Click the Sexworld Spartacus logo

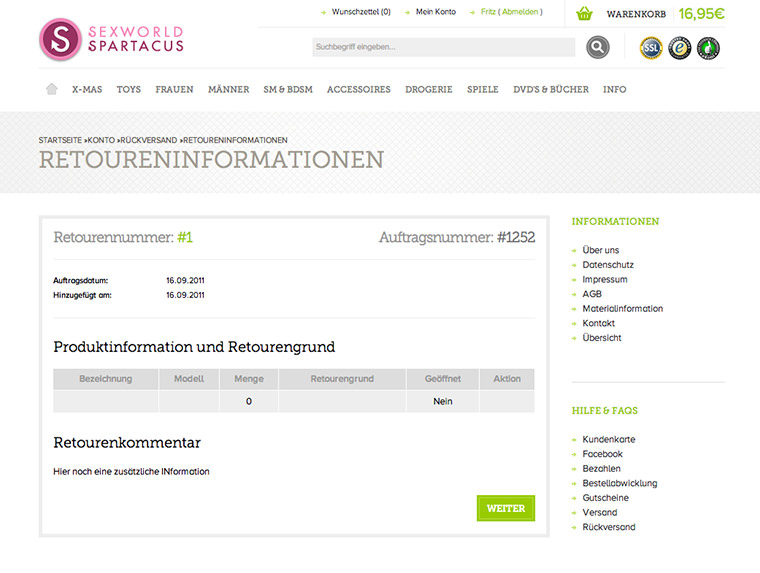pos(111,39)
